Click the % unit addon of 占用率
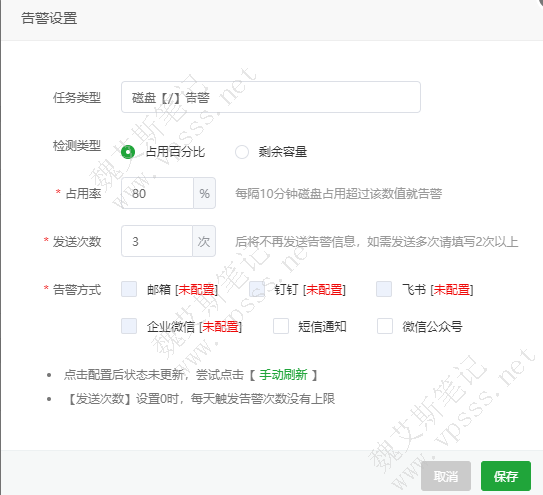The image size is (543, 495). [x=204, y=193]
